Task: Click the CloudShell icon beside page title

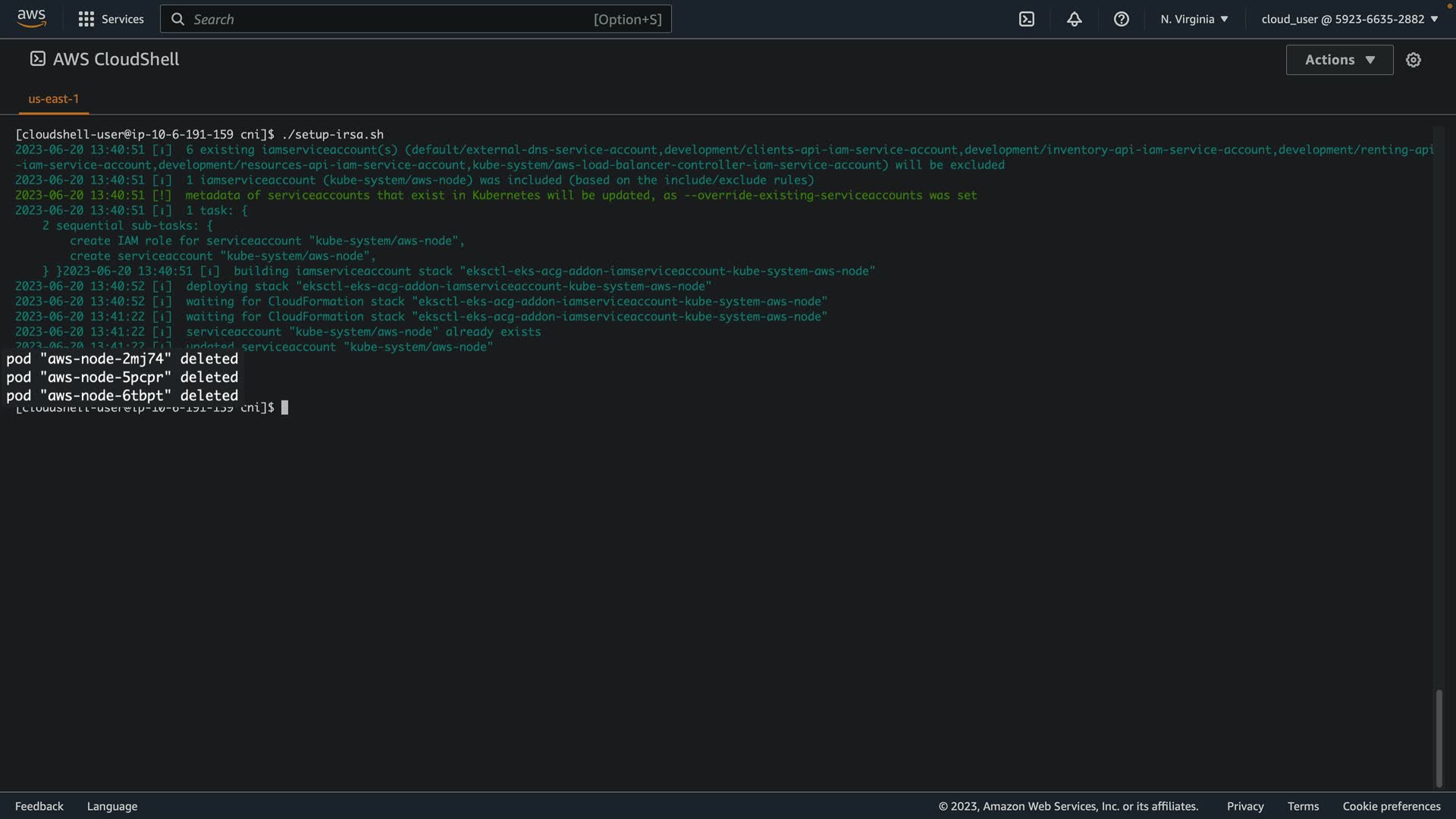Action: pyautogui.click(x=37, y=59)
